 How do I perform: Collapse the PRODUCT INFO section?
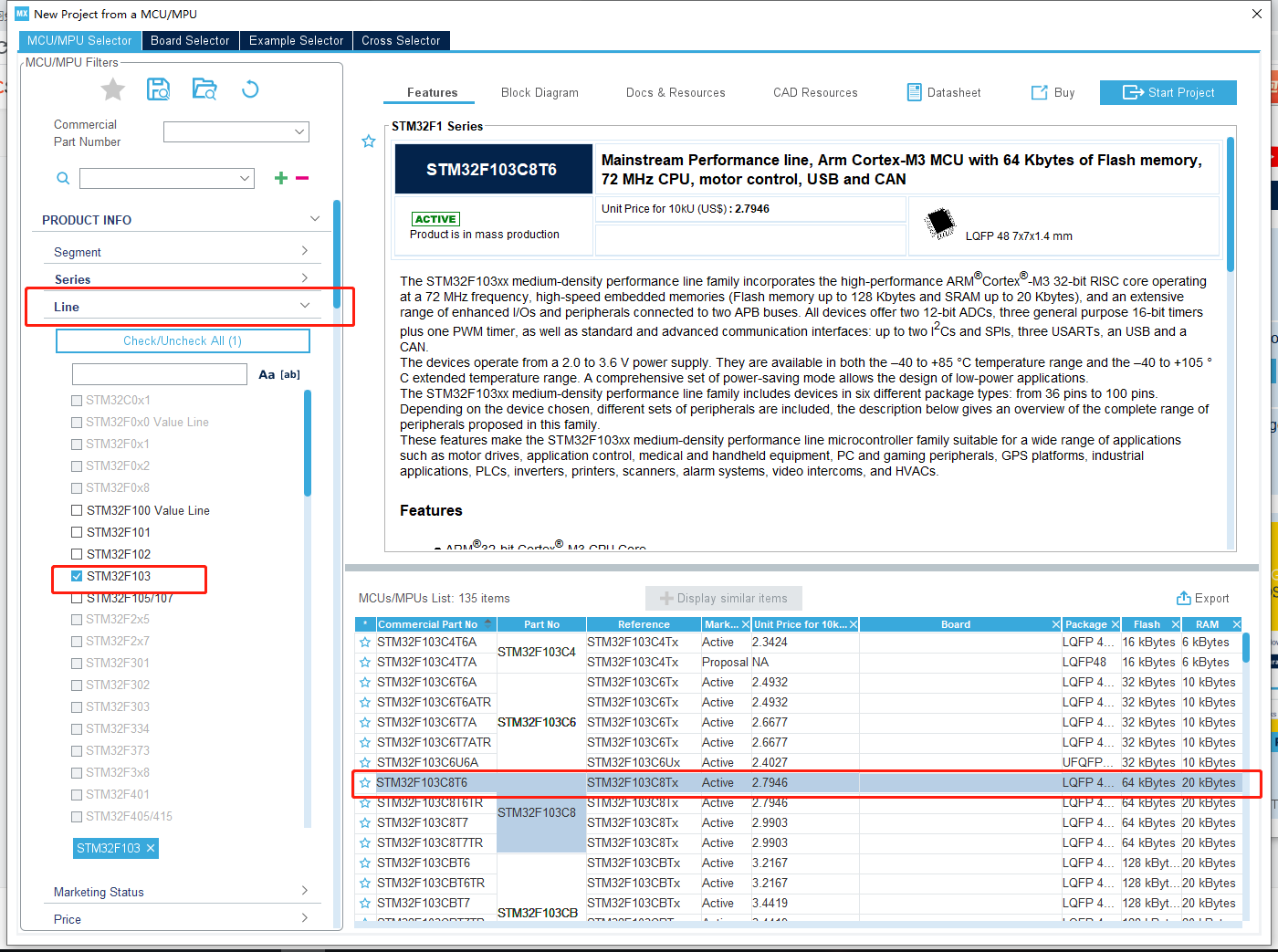(315, 218)
